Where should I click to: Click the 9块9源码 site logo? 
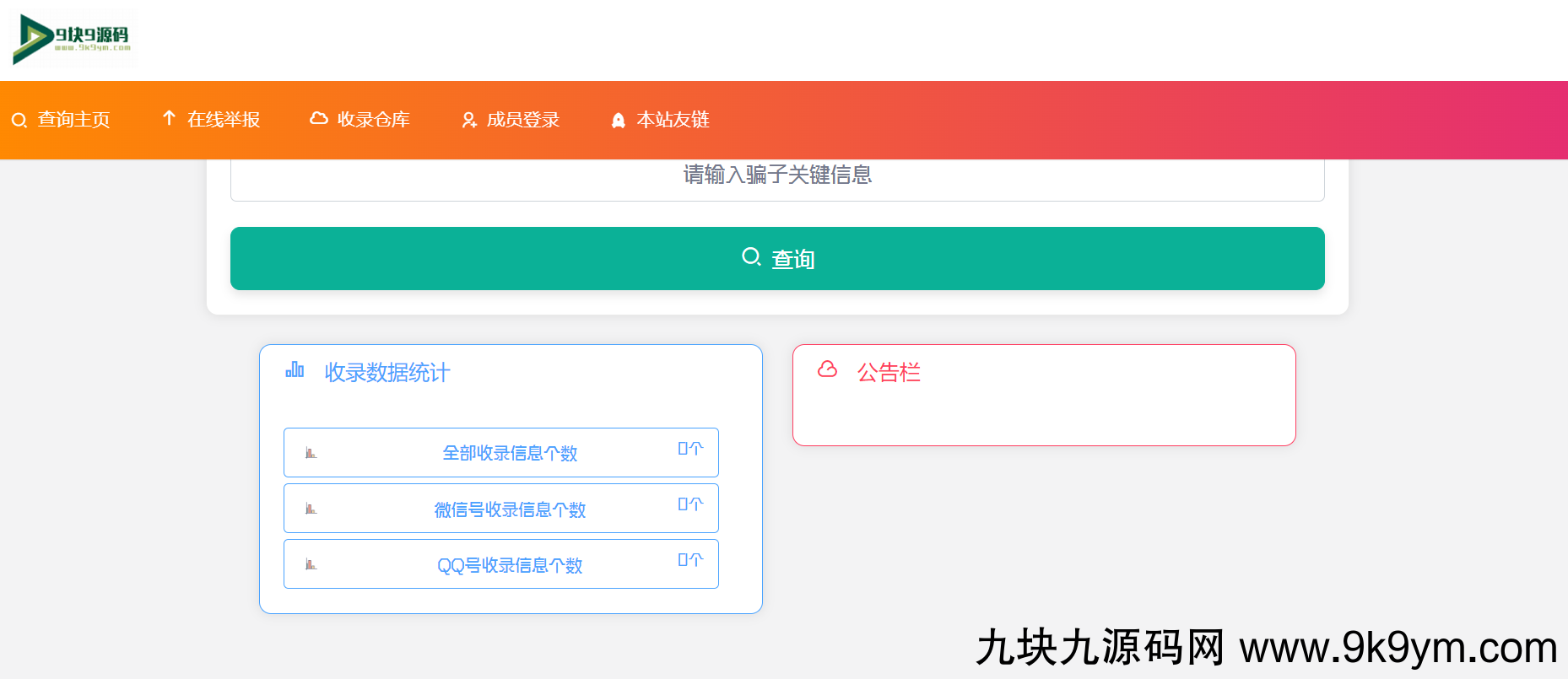[x=73, y=39]
